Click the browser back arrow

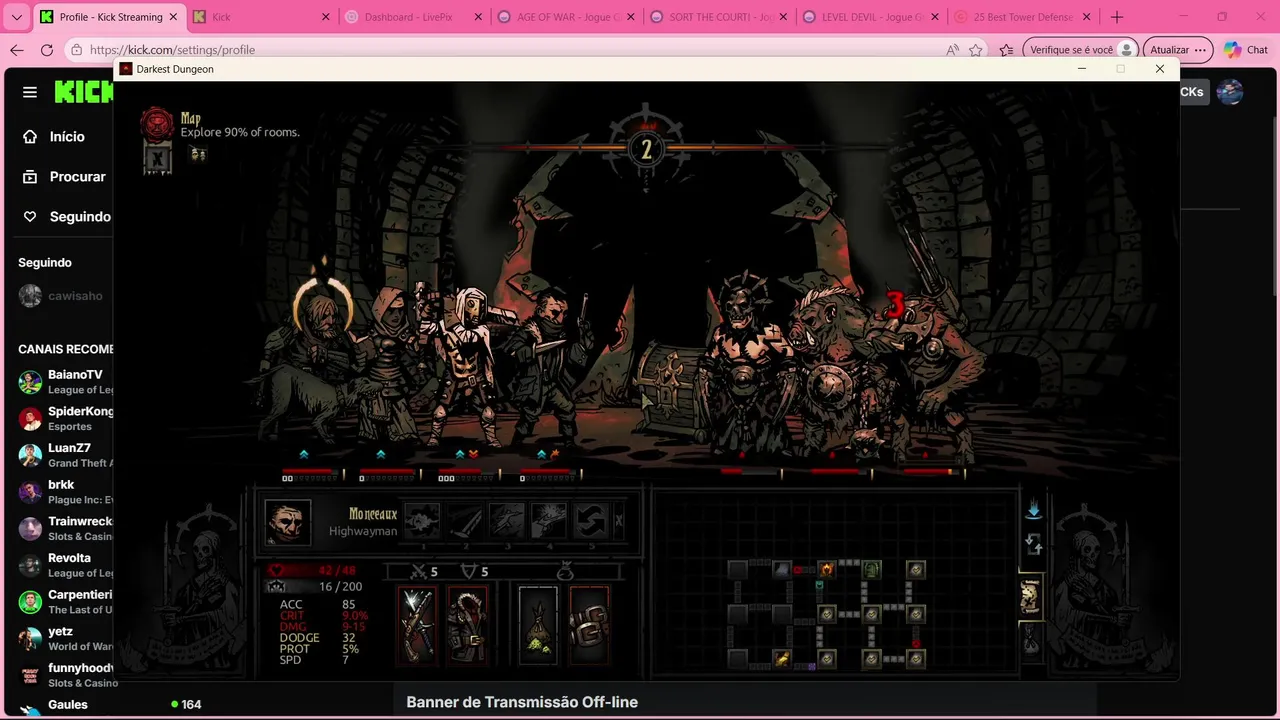16,50
